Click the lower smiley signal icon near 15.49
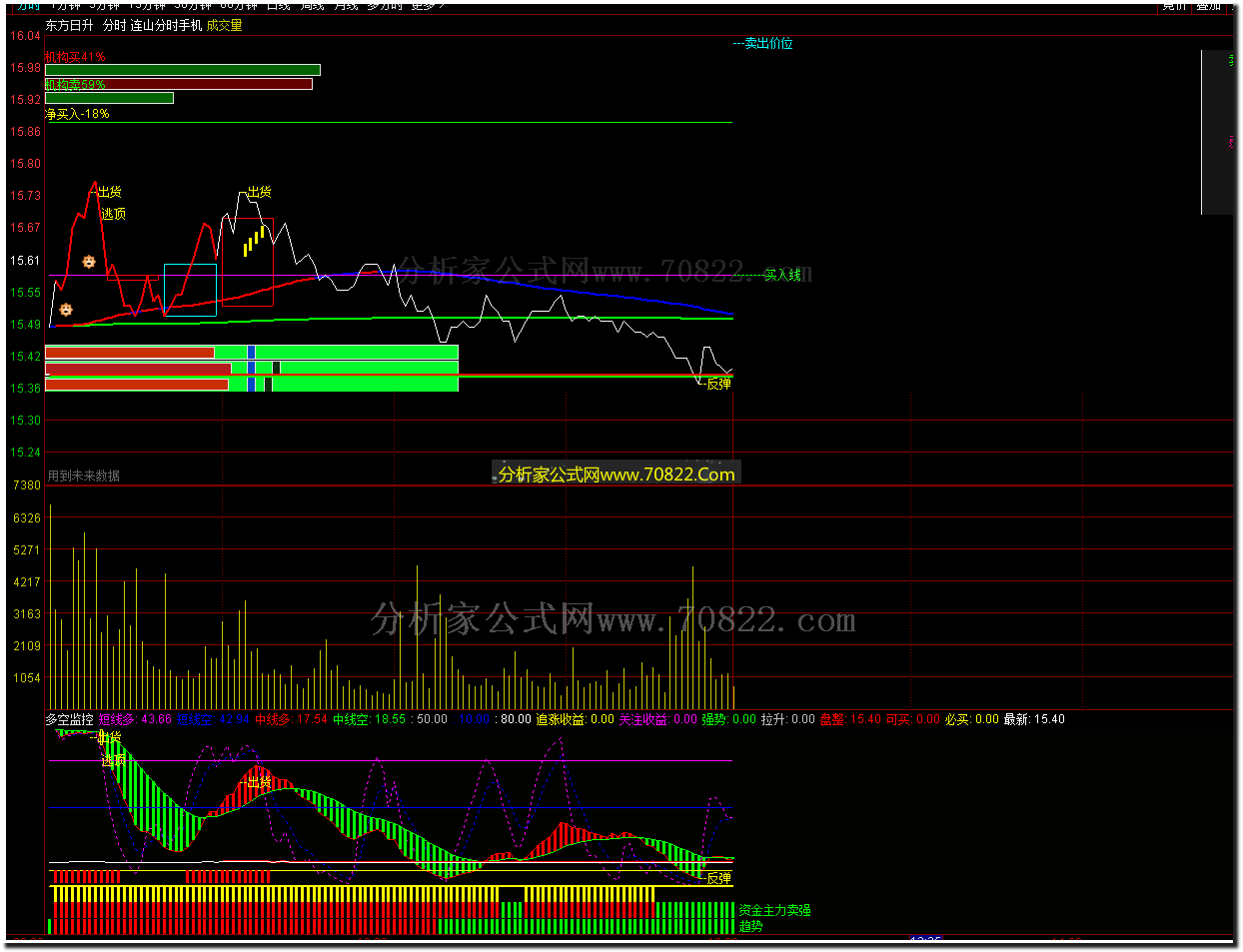Image resolution: width=1243 pixels, height=952 pixels. 66,310
